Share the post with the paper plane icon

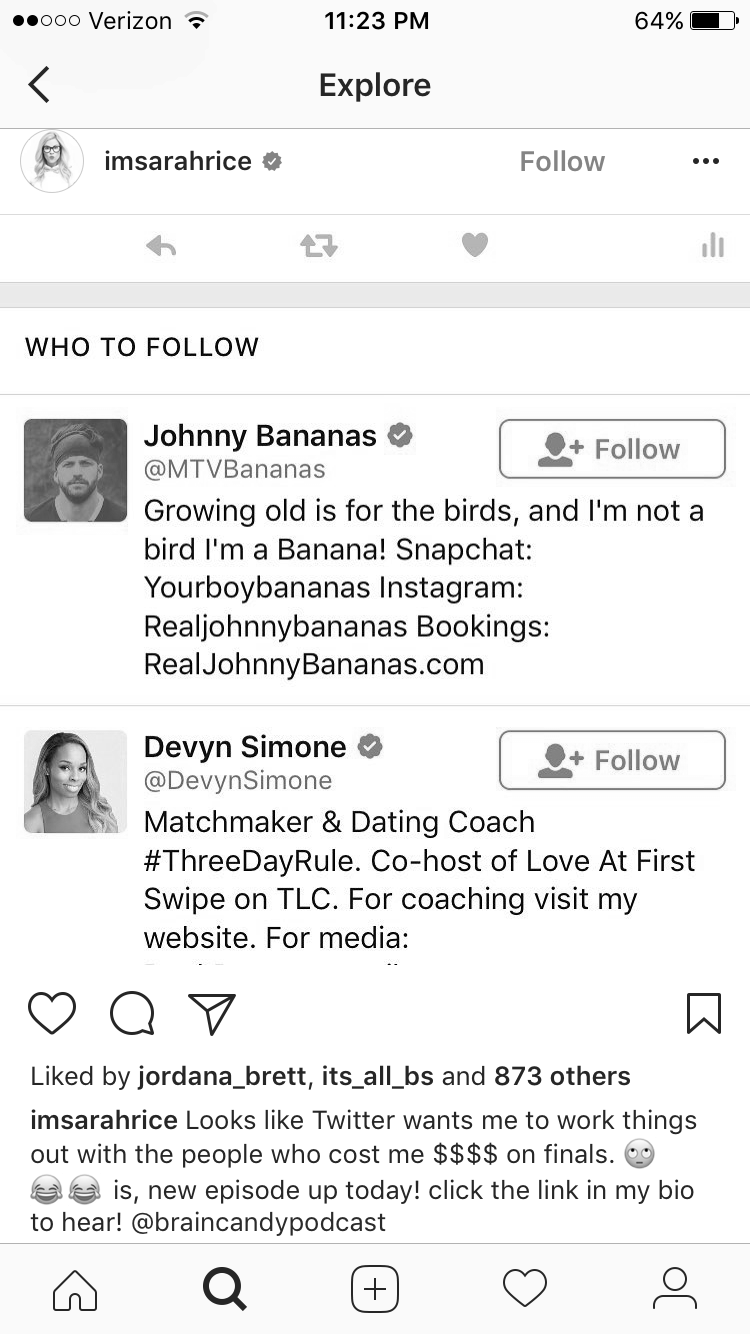(212, 1013)
